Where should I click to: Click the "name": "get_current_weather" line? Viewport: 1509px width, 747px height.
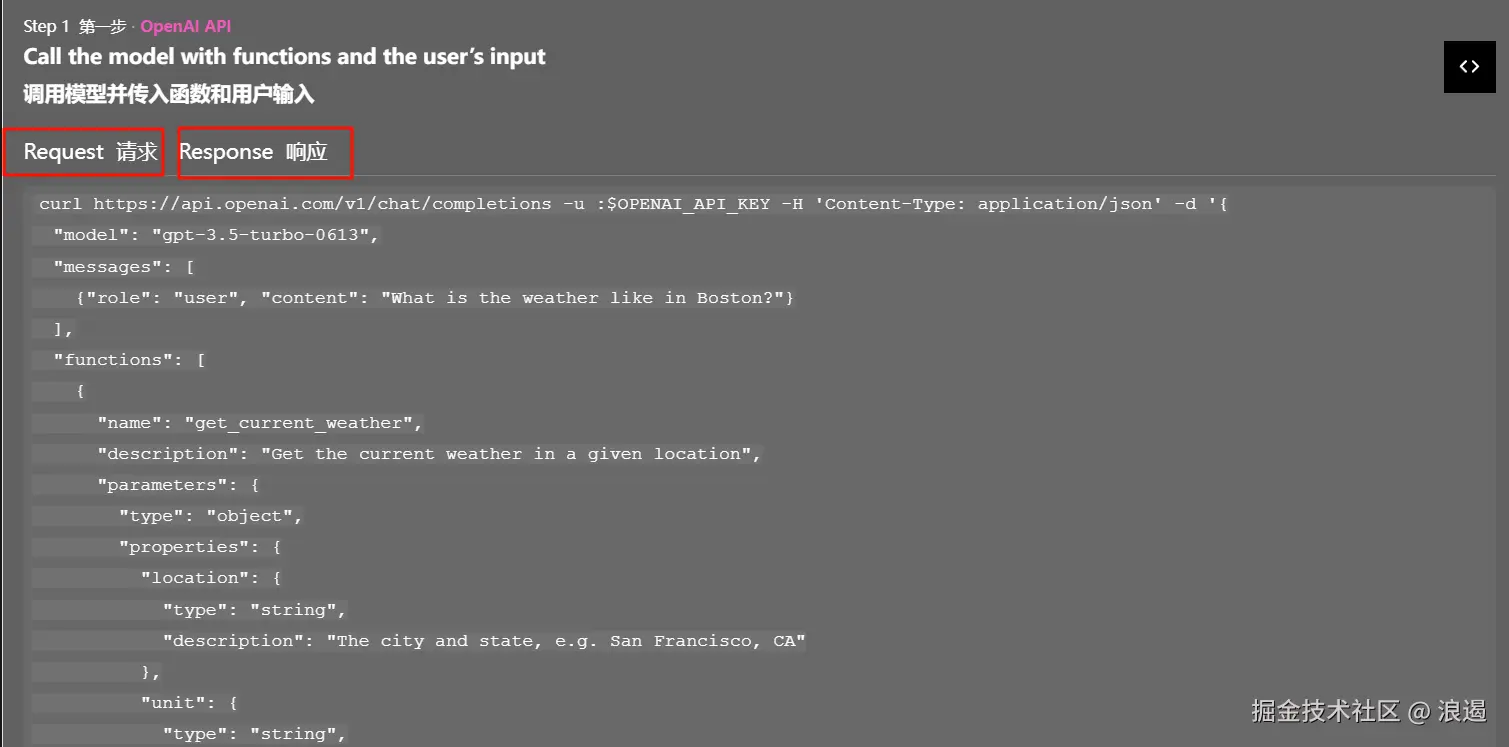260,423
